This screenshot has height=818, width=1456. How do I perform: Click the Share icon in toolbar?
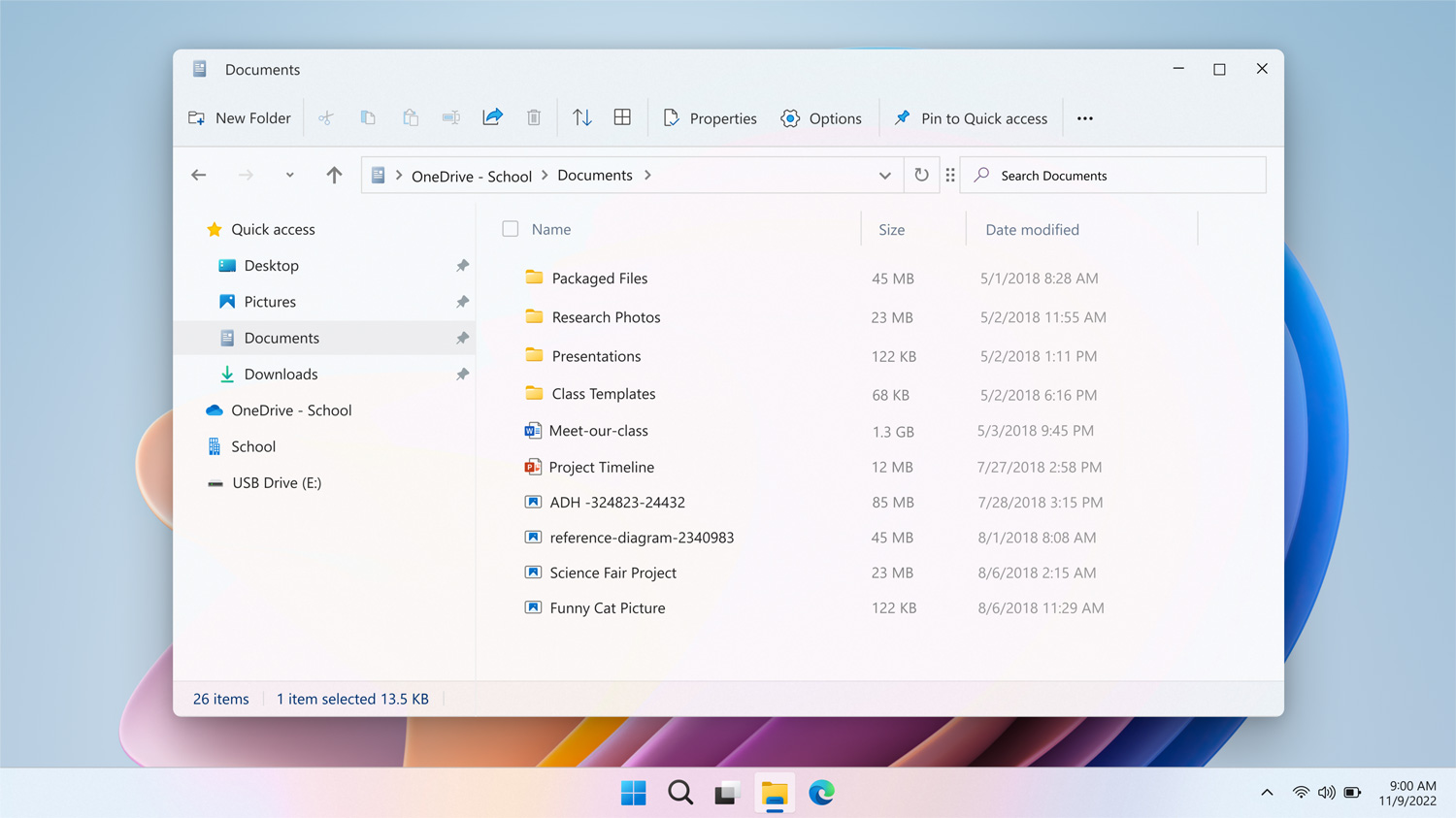(493, 117)
